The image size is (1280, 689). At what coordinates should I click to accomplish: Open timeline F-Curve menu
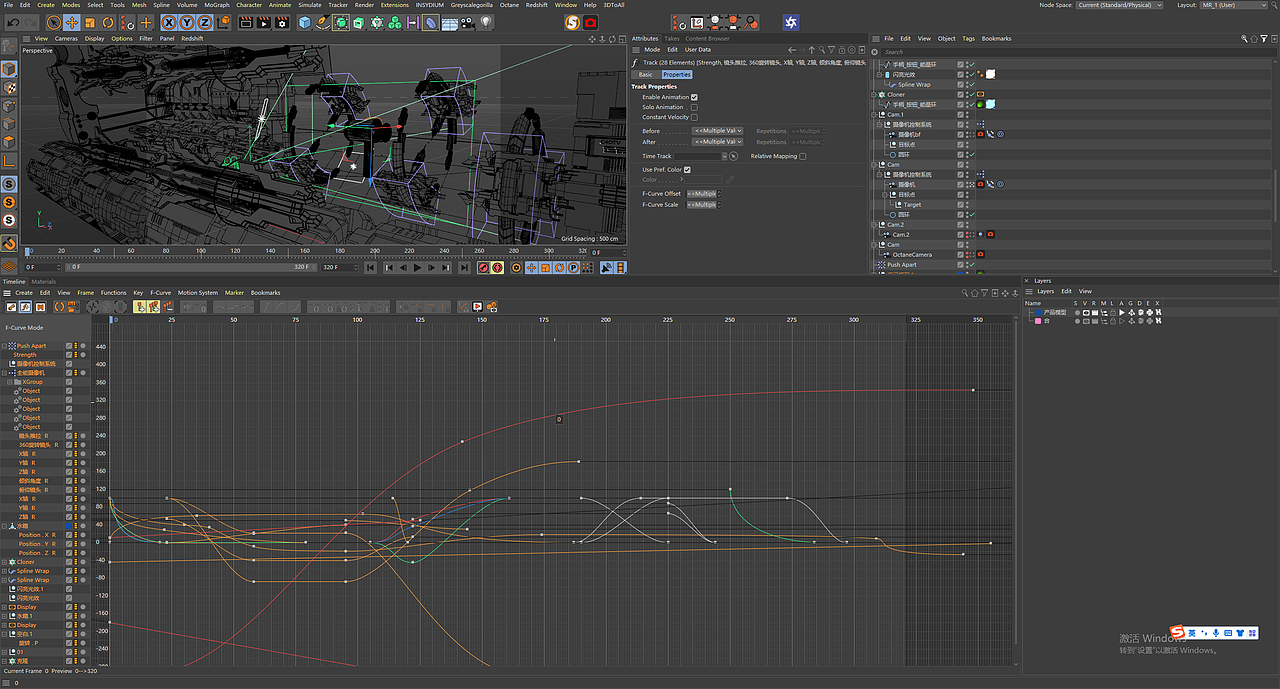(160, 293)
